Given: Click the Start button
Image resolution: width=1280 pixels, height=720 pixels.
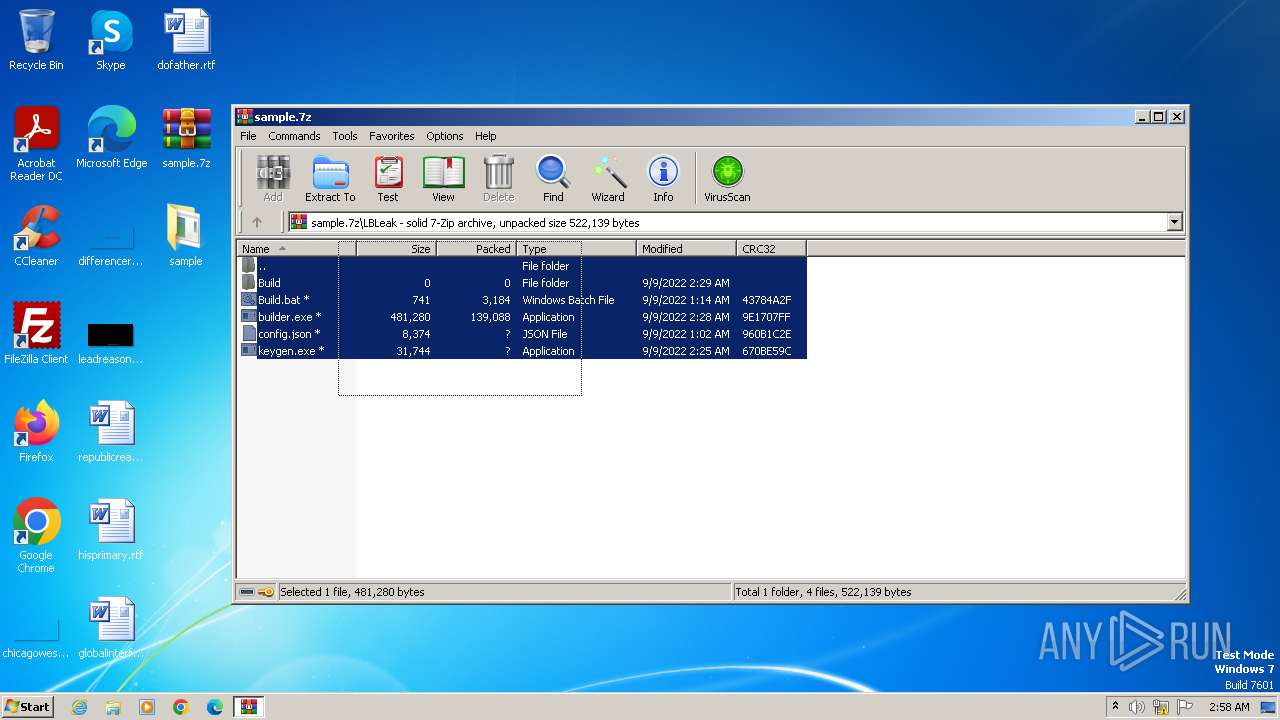Looking at the screenshot, I should (28, 706).
